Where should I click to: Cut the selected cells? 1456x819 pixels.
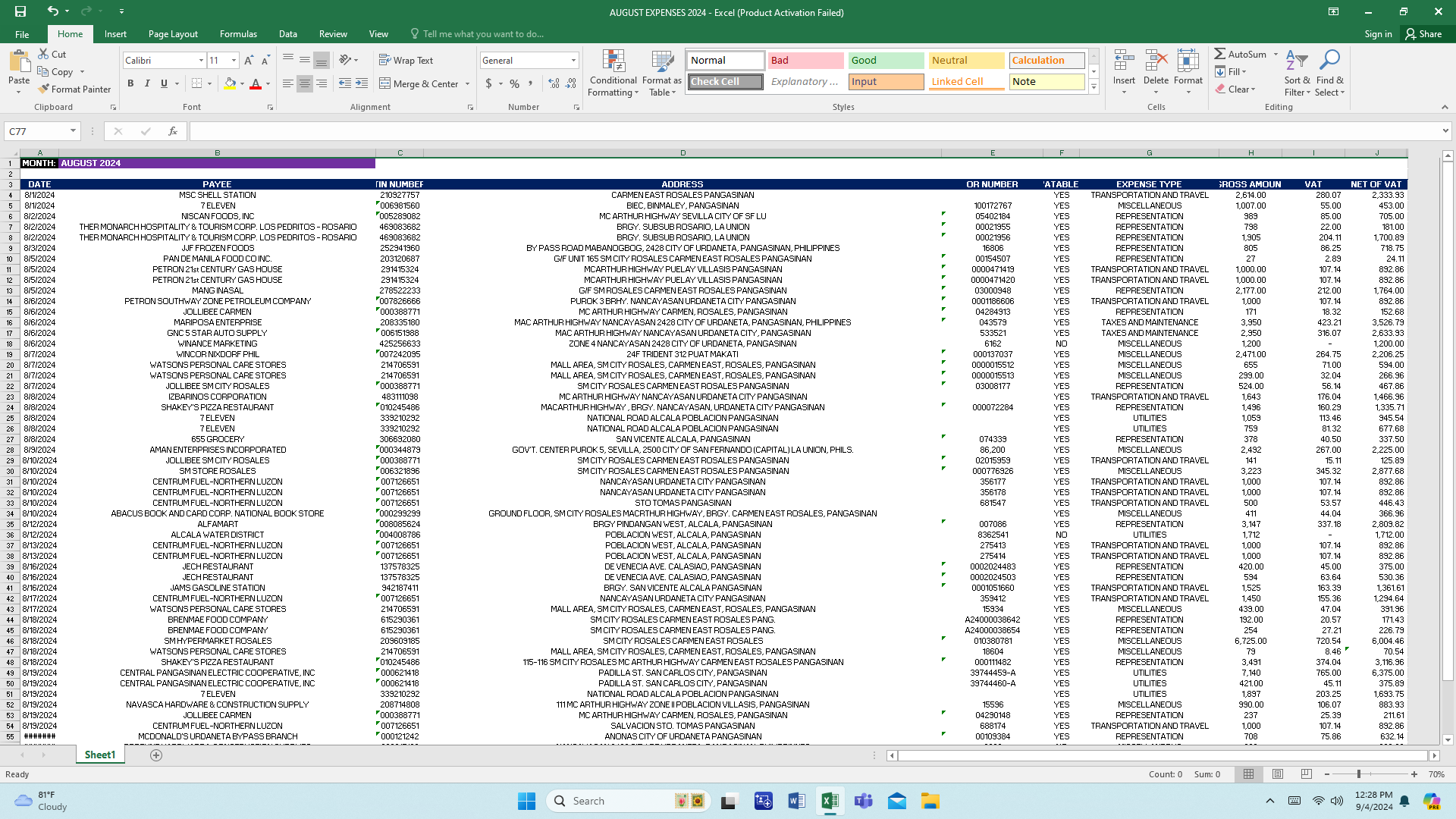click(x=52, y=54)
